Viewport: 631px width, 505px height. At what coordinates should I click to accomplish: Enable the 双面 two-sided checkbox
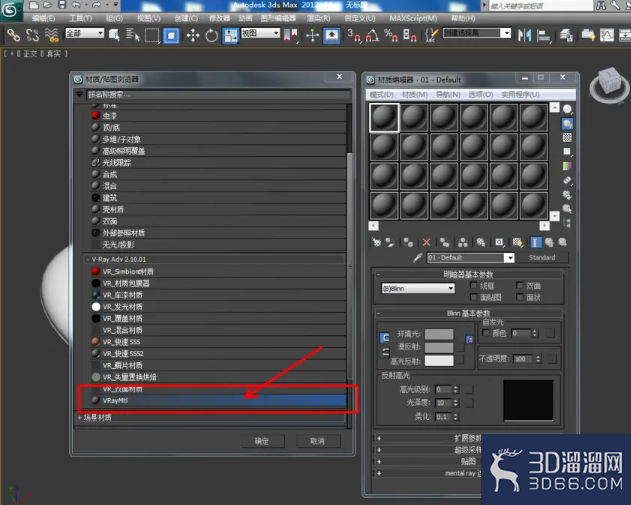click(x=520, y=285)
